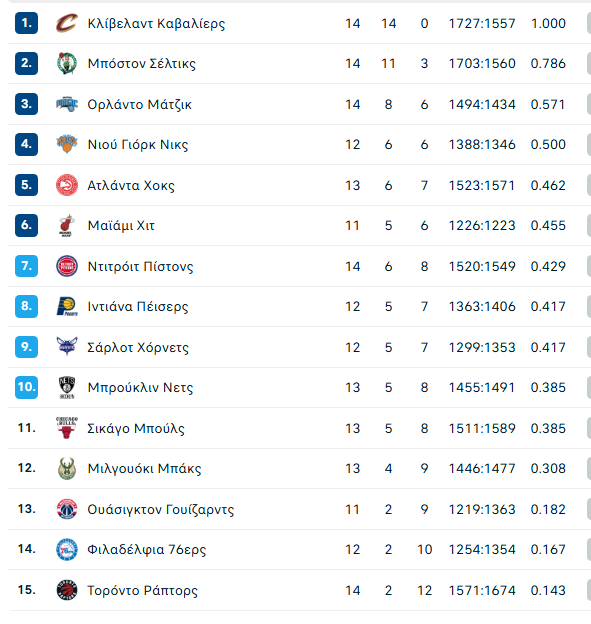Open the Orlando Magic logo icon
This screenshot has width=591, height=624.
66,104
